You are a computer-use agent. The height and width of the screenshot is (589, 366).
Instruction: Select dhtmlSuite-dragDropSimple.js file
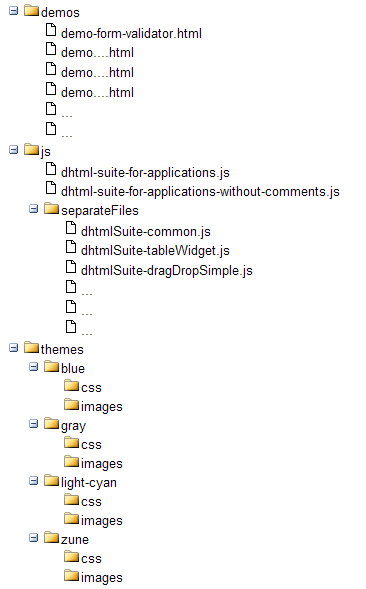pos(166,270)
